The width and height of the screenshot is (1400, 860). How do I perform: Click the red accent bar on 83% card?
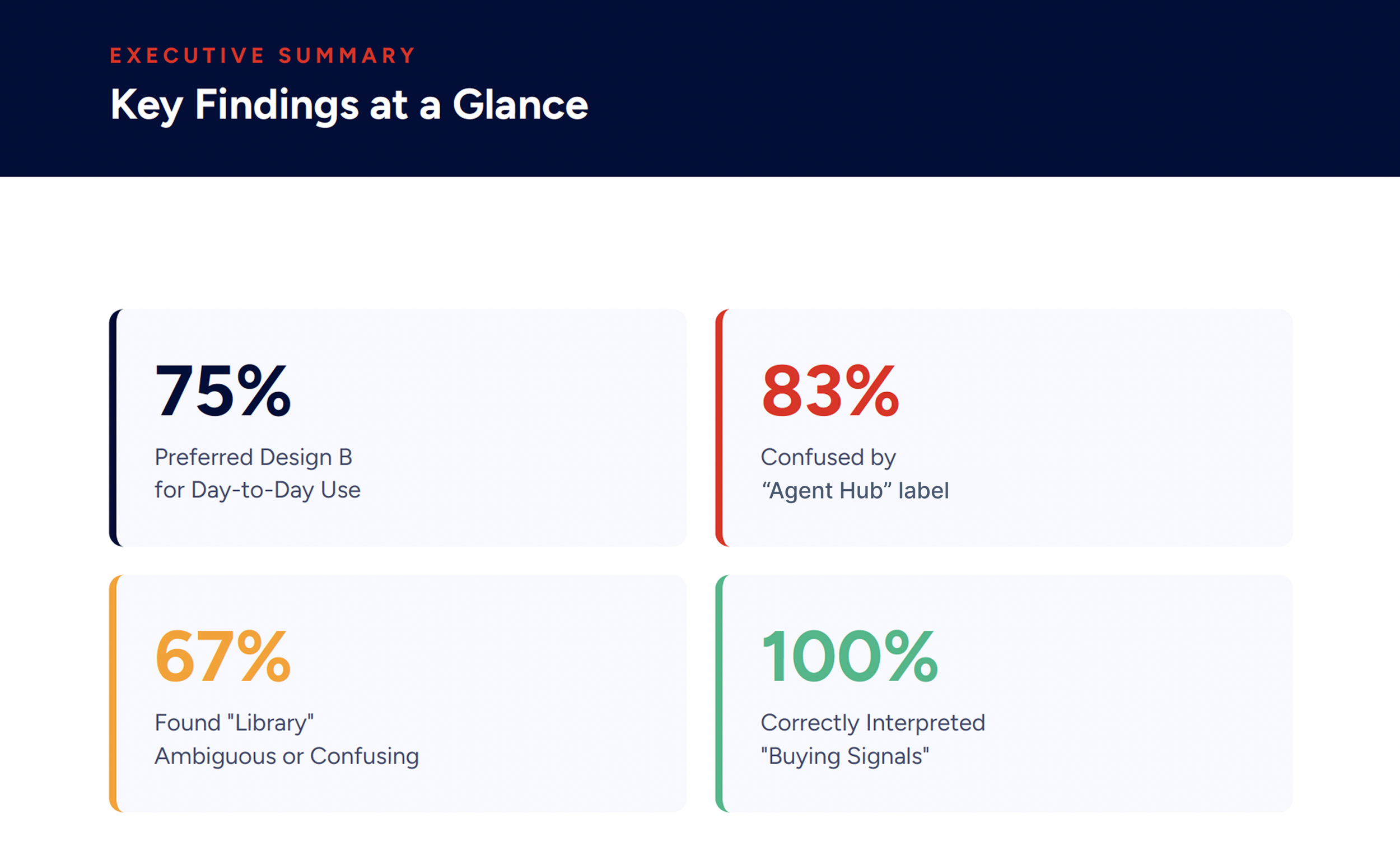click(719, 427)
